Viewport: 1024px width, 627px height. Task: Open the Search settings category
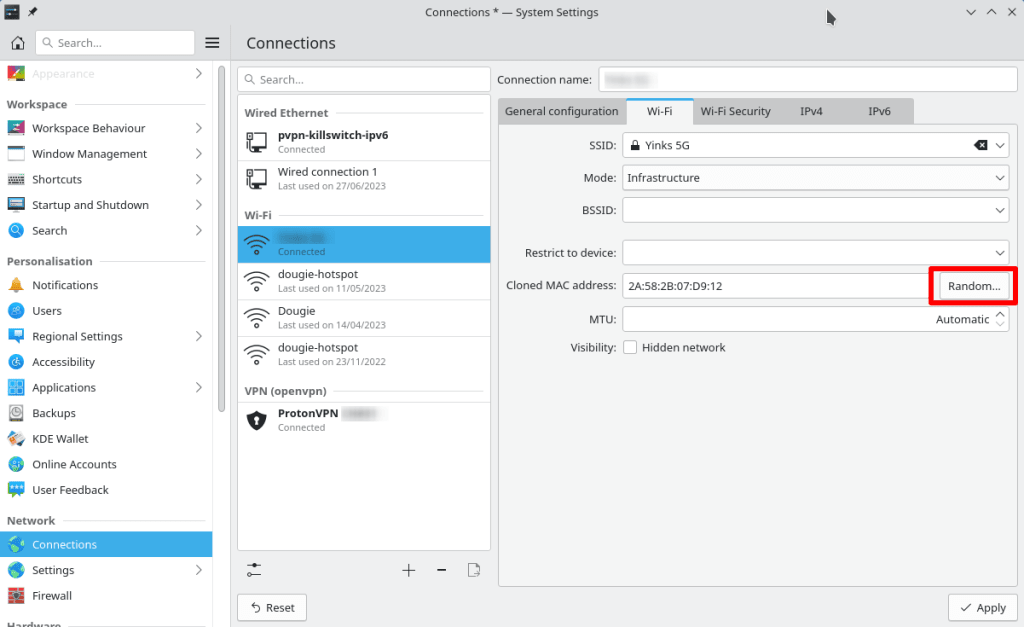click(106, 231)
